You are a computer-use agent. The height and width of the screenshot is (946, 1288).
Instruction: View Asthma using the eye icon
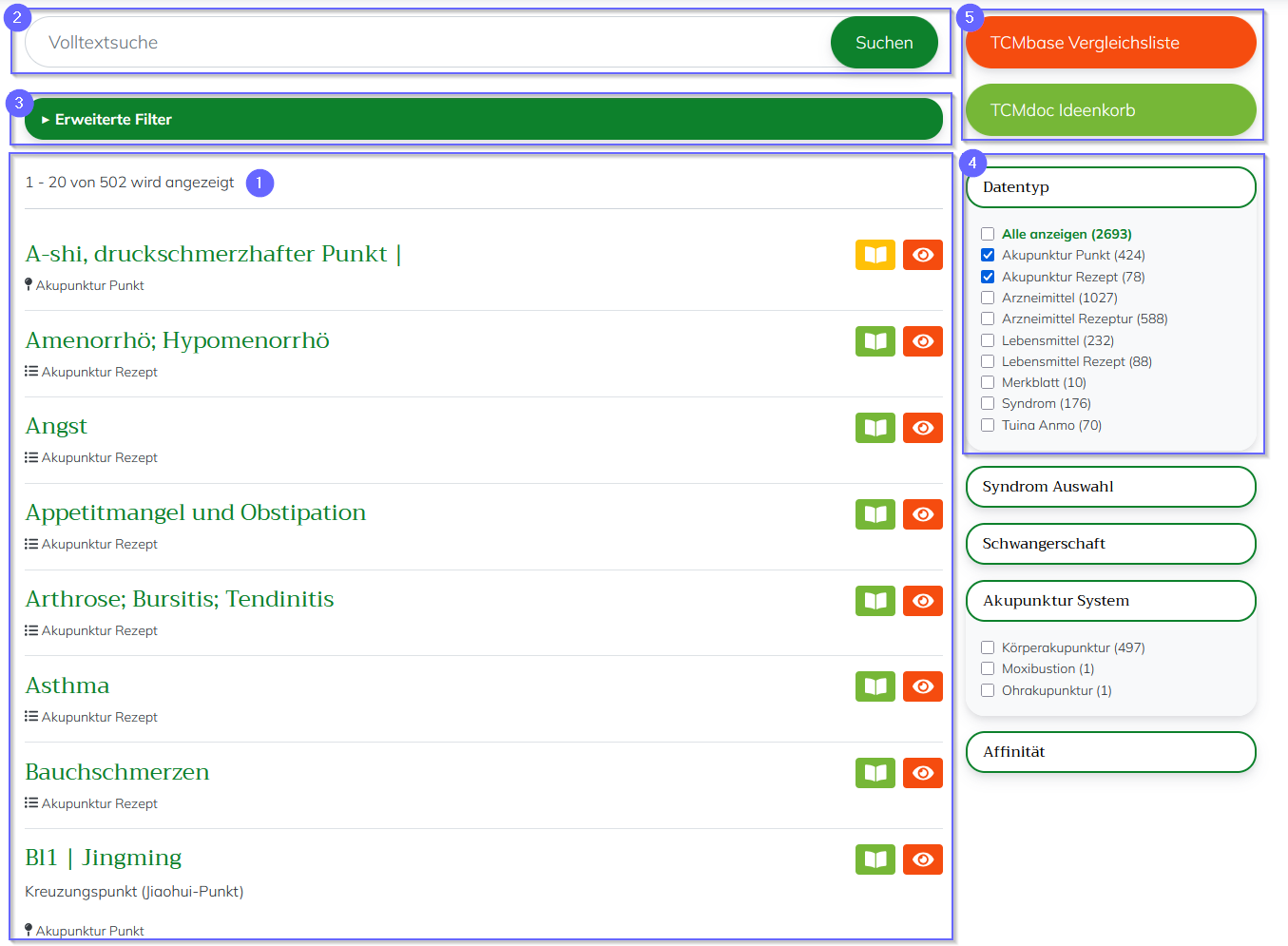click(922, 686)
